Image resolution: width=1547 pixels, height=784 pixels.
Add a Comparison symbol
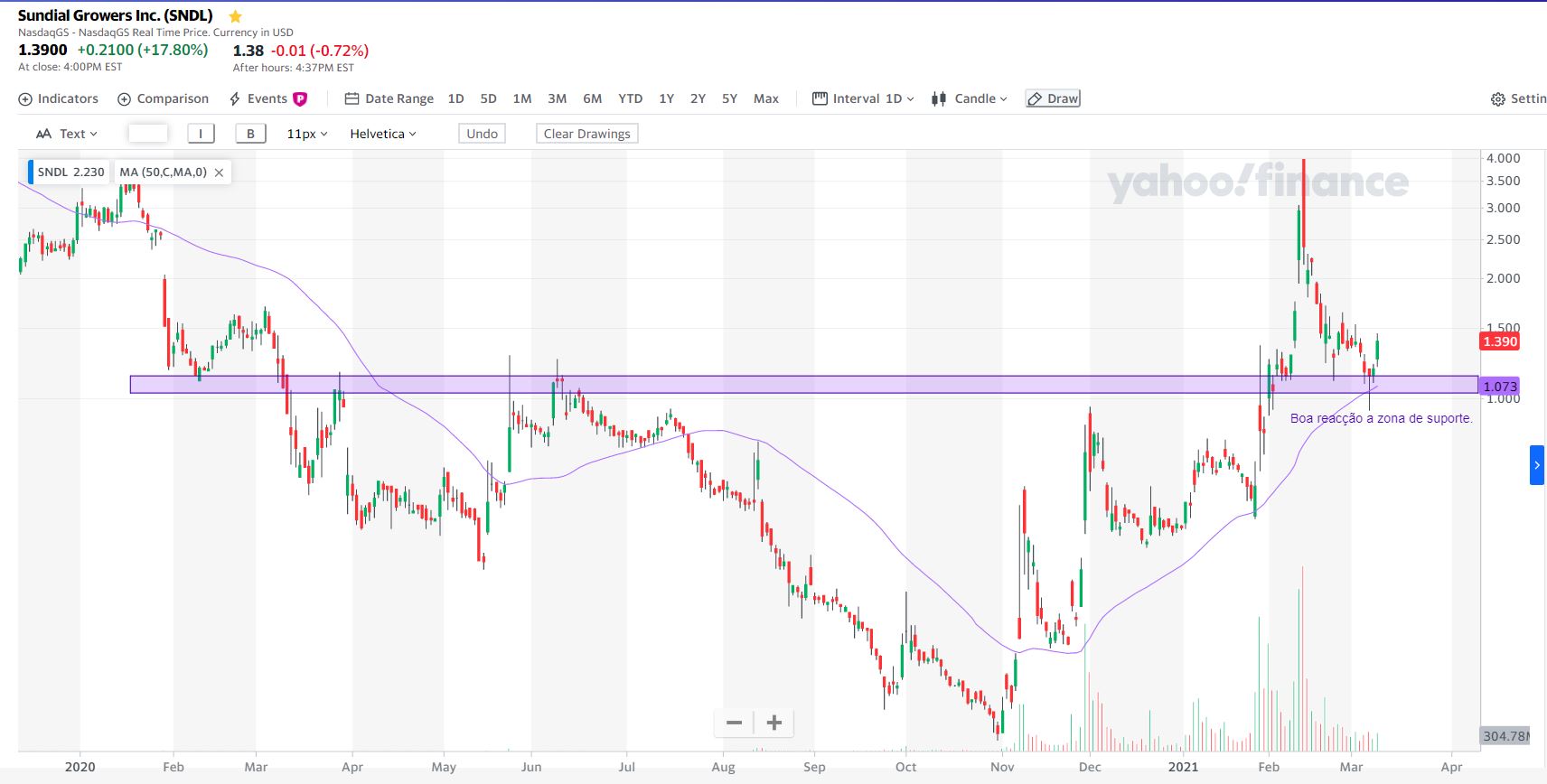pyautogui.click(x=164, y=98)
